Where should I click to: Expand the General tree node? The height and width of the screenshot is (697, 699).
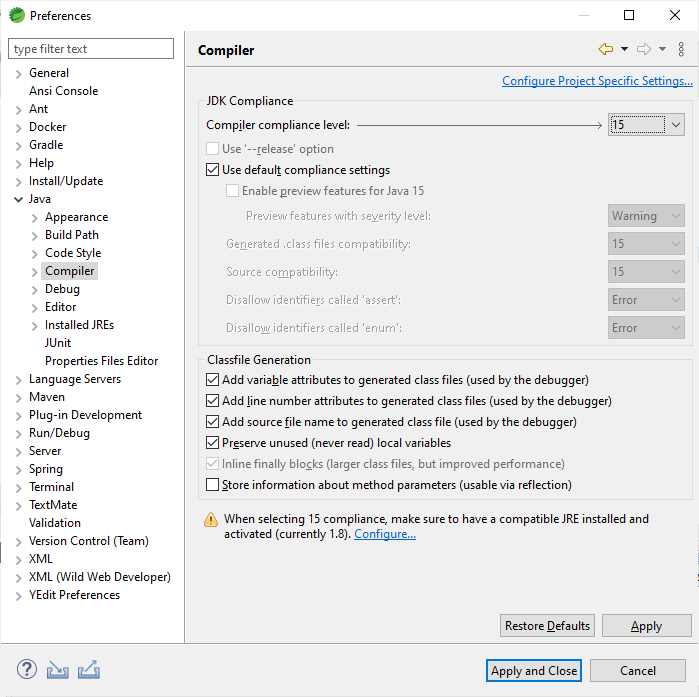18,74
